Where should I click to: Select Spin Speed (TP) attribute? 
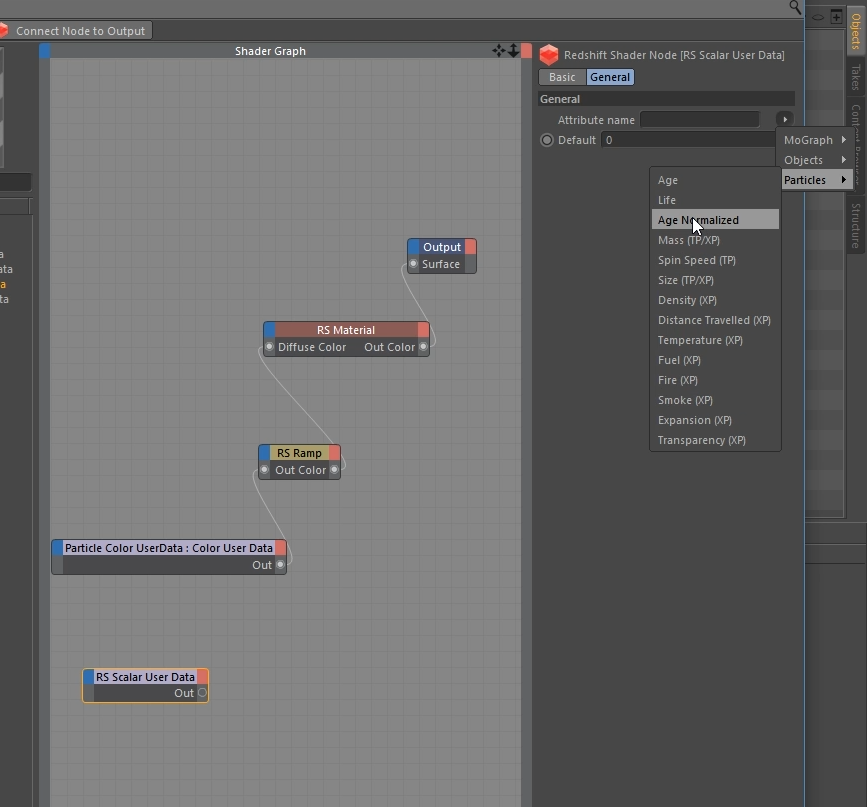(x=715, y=260)
